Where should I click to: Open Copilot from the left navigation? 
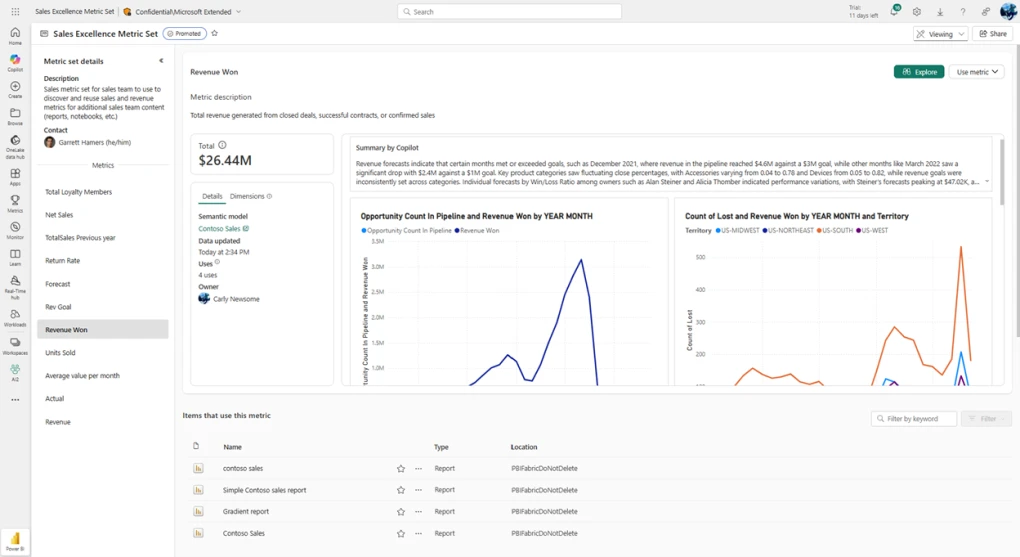(15, 62)
